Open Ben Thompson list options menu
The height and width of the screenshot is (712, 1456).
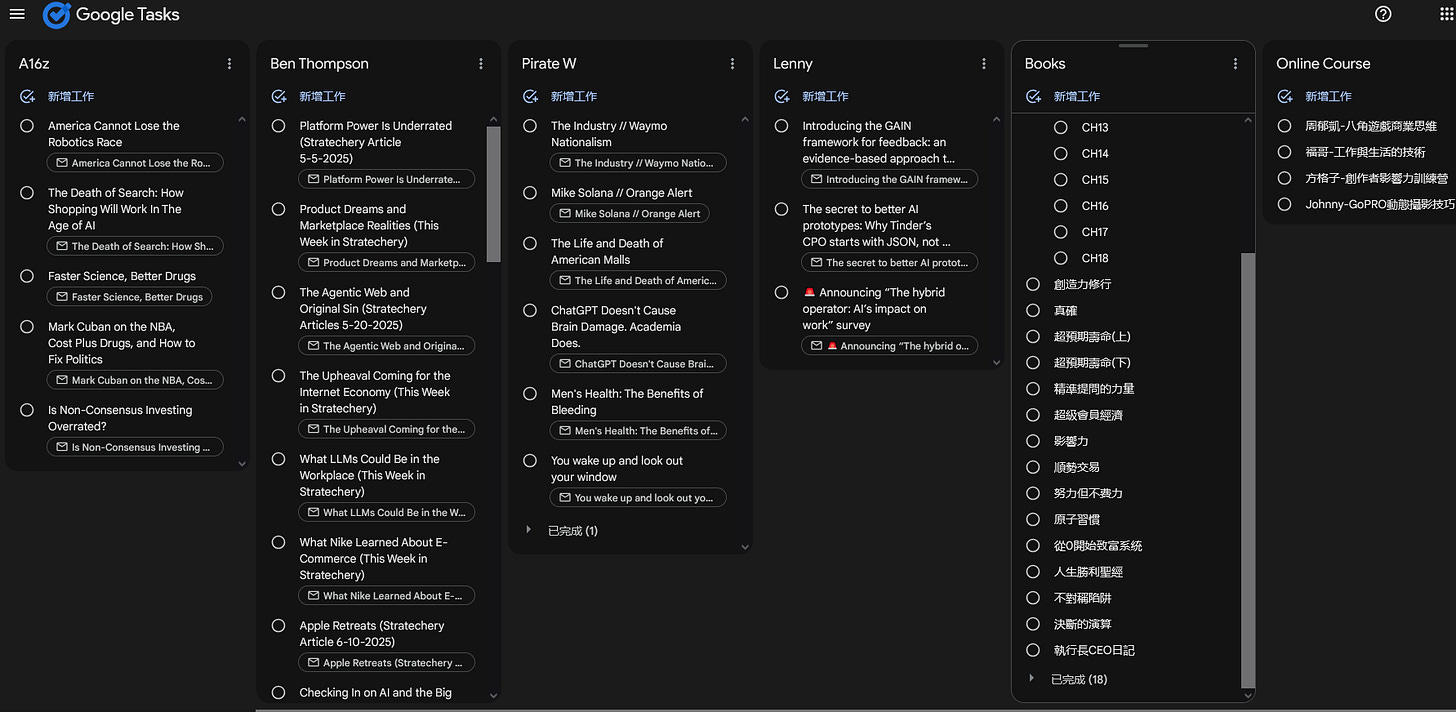(x=481, y=64)
